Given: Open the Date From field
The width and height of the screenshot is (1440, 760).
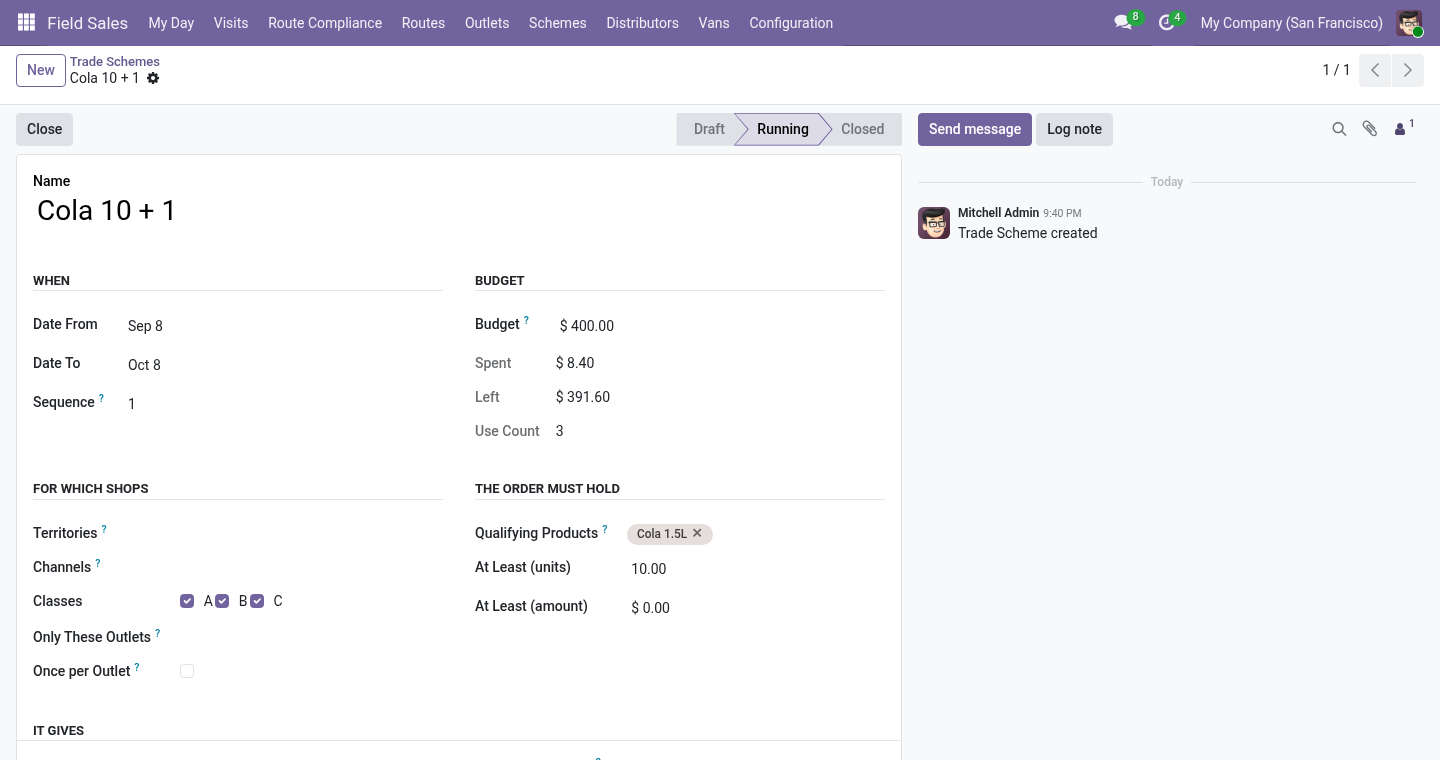Looking at the screenshot, I should coord(285,326).
